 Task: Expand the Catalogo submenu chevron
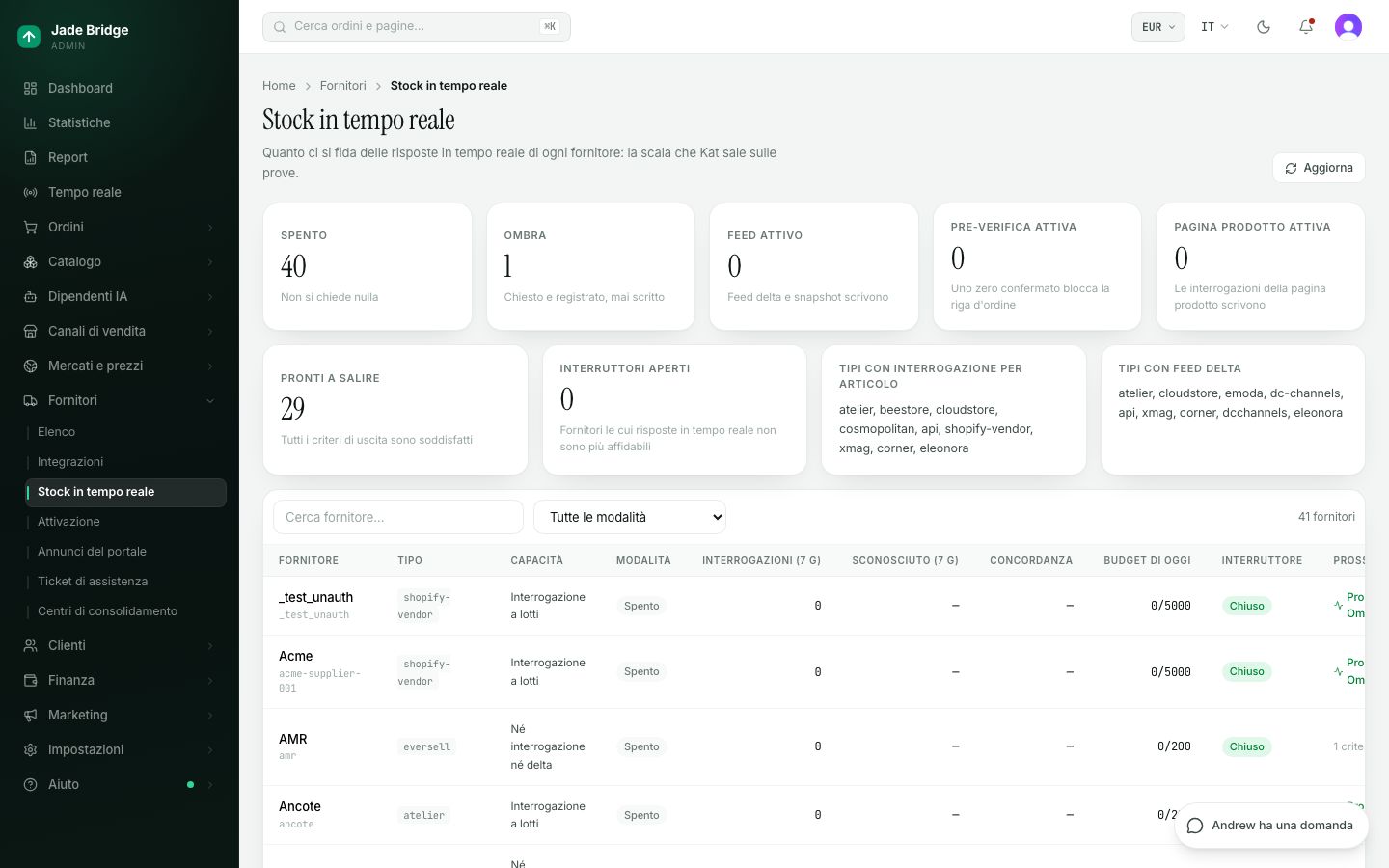(x=210, y=261)
